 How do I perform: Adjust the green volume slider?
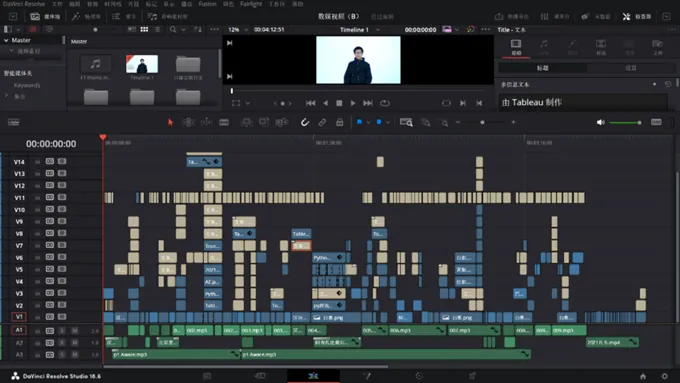tap(625, 123)
